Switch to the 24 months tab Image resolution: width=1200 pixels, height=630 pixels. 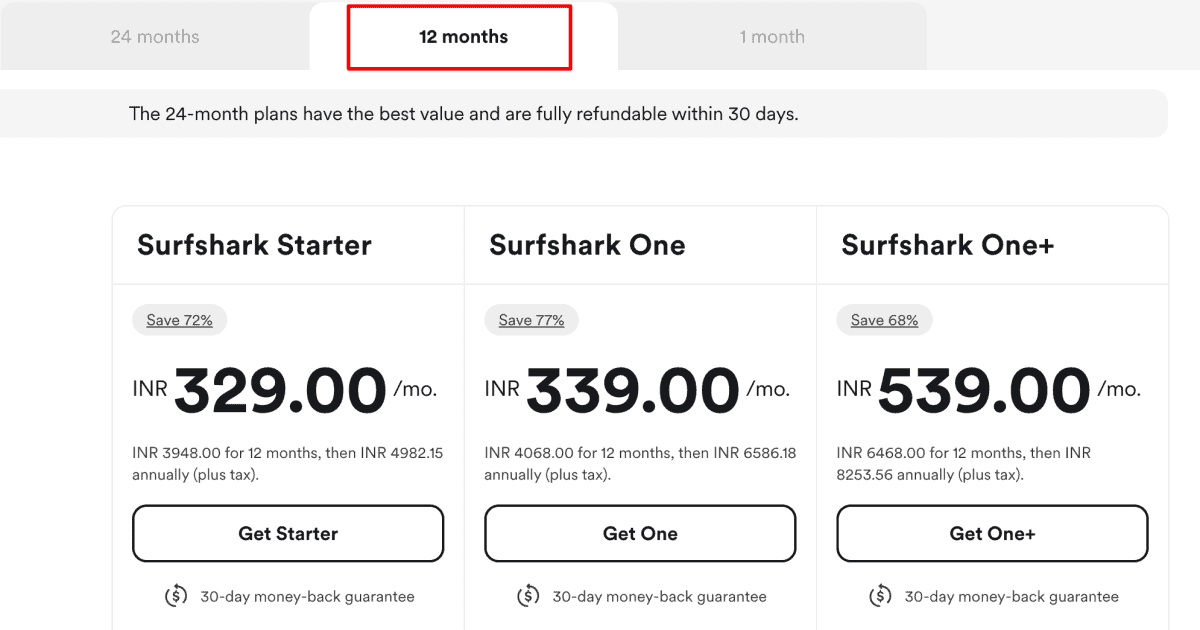coord(155,37)
